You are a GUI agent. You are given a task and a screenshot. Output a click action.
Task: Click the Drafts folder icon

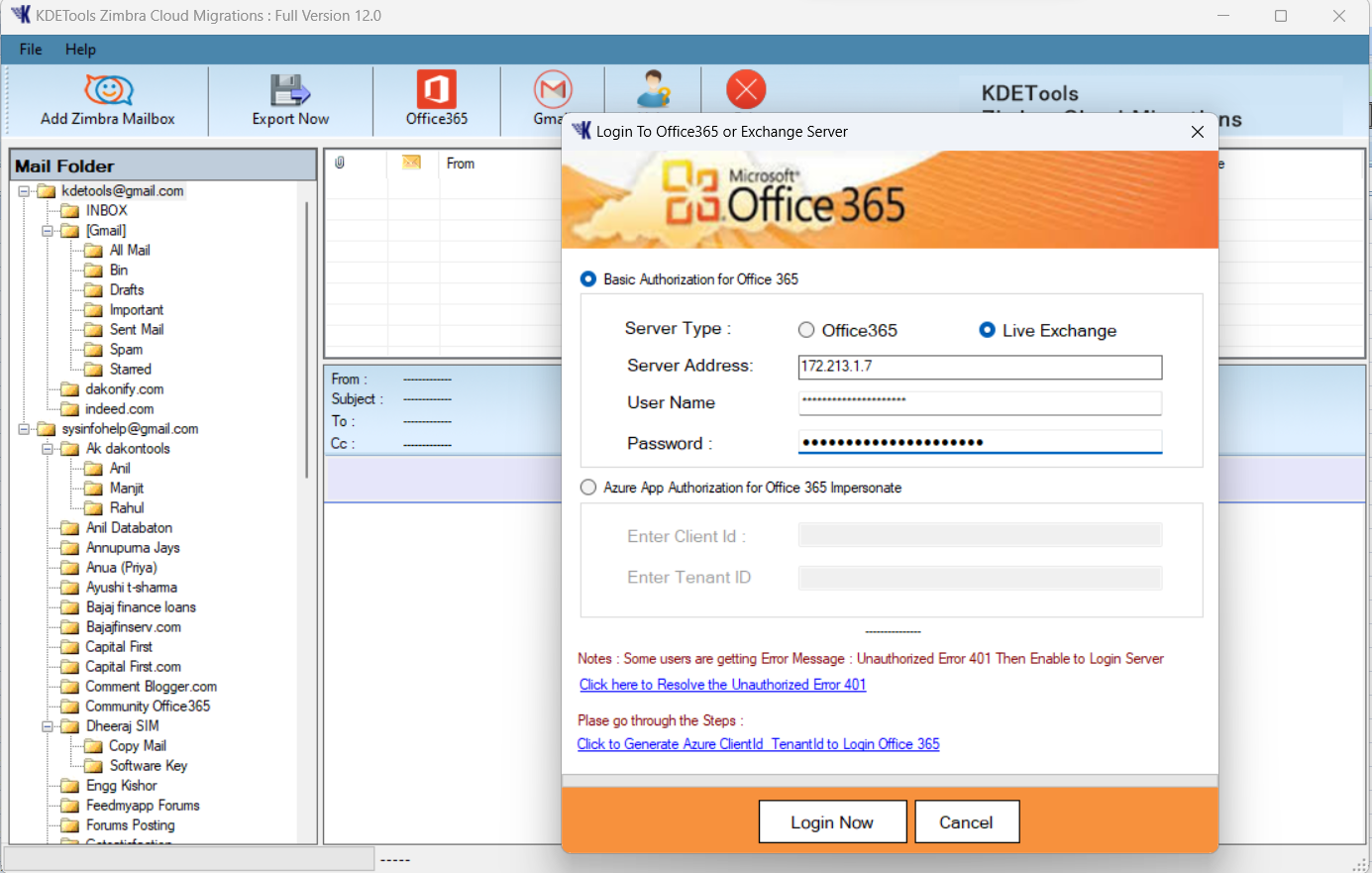click(94, 290)
